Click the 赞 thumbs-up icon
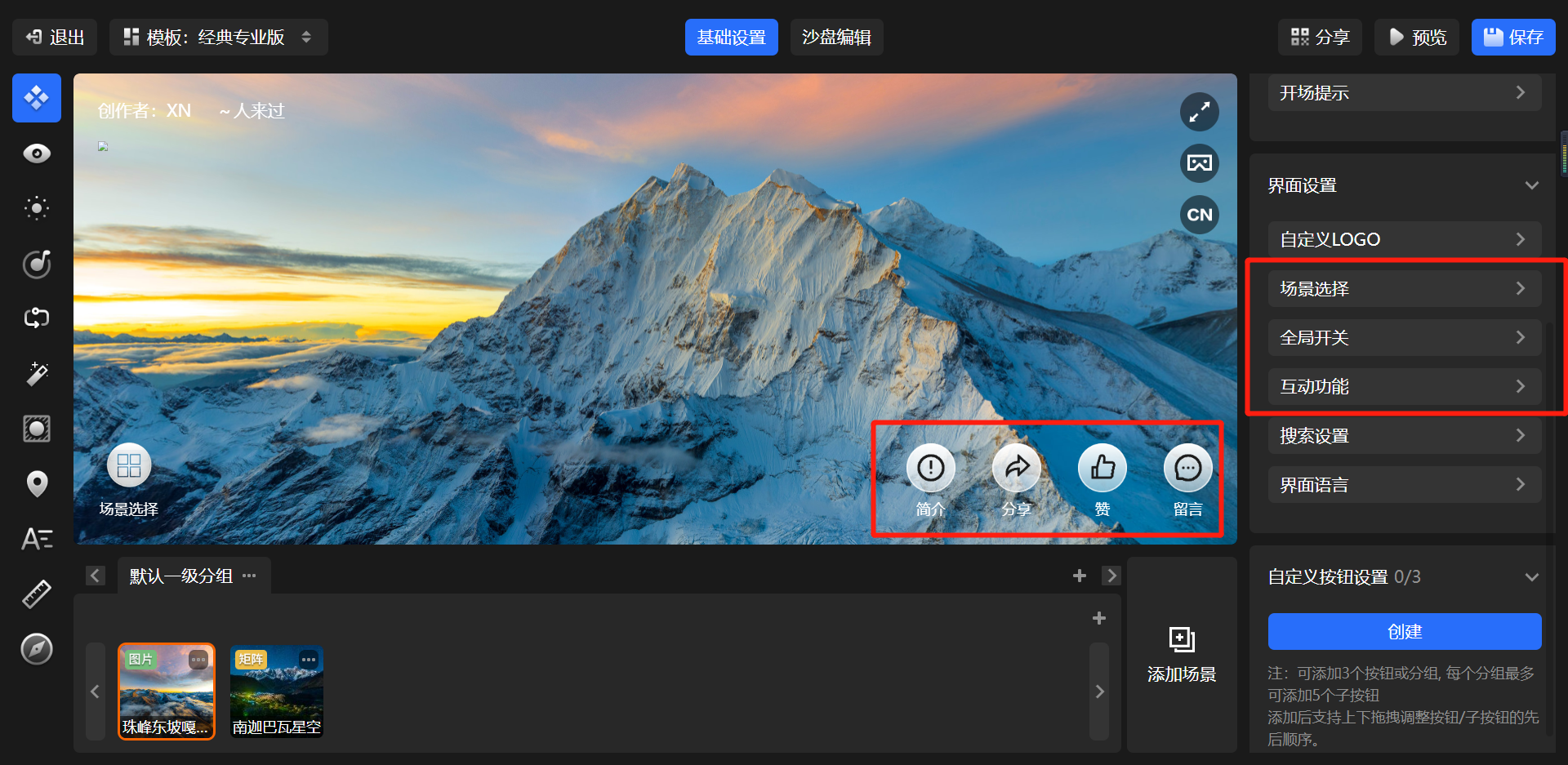This screenshot has width=1568, height=765. 1102,468
